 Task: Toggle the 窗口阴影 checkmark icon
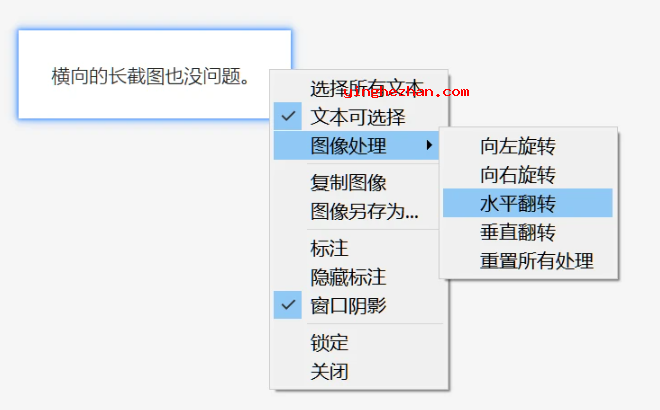288,305
